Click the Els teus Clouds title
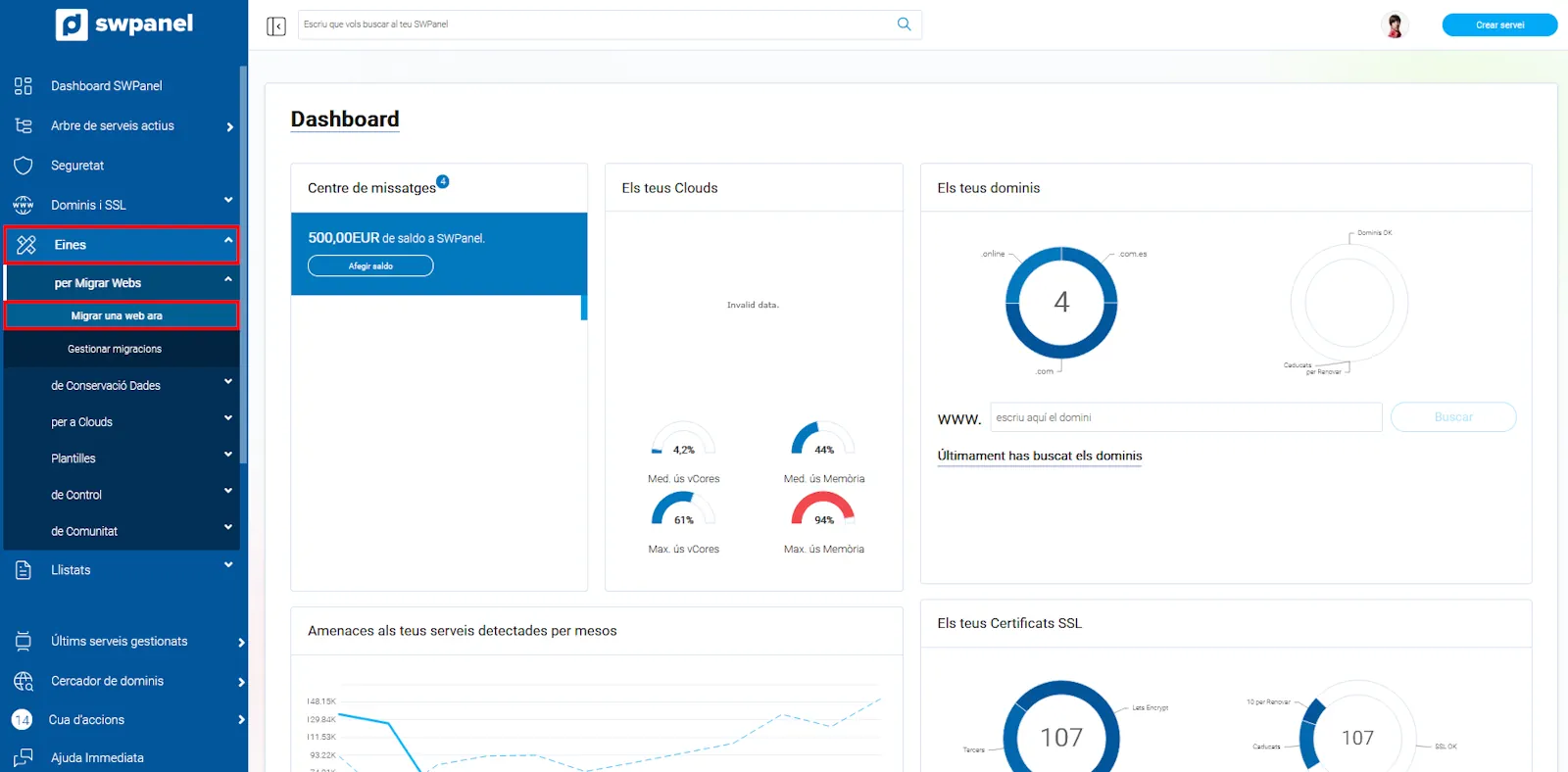1568x772 pixels. [669, 188]
